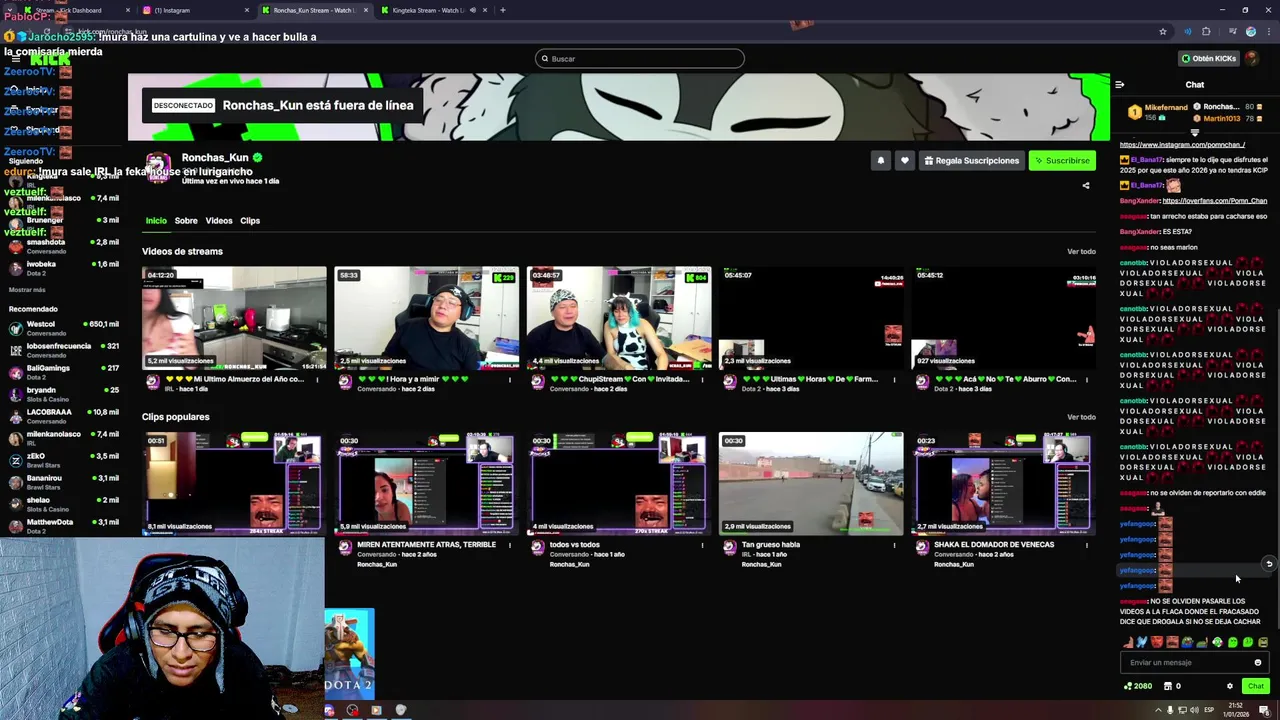
Task: Click 'Ver todo' next to Clips populares
Action: (1081, 417)
